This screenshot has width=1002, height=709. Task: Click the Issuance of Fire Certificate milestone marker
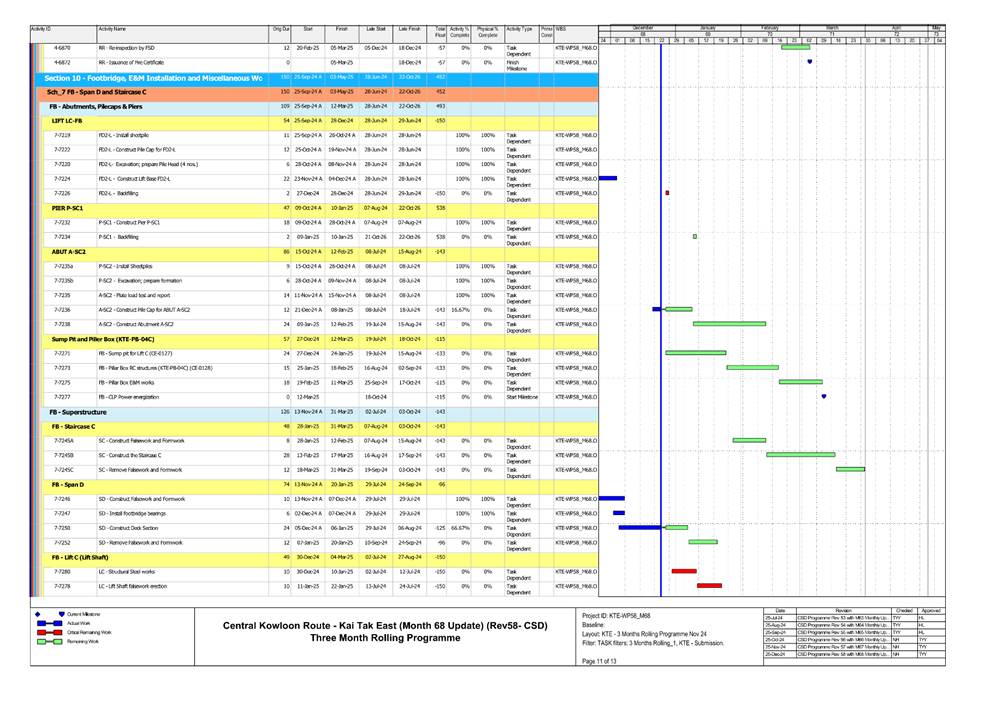click(809, 61)
